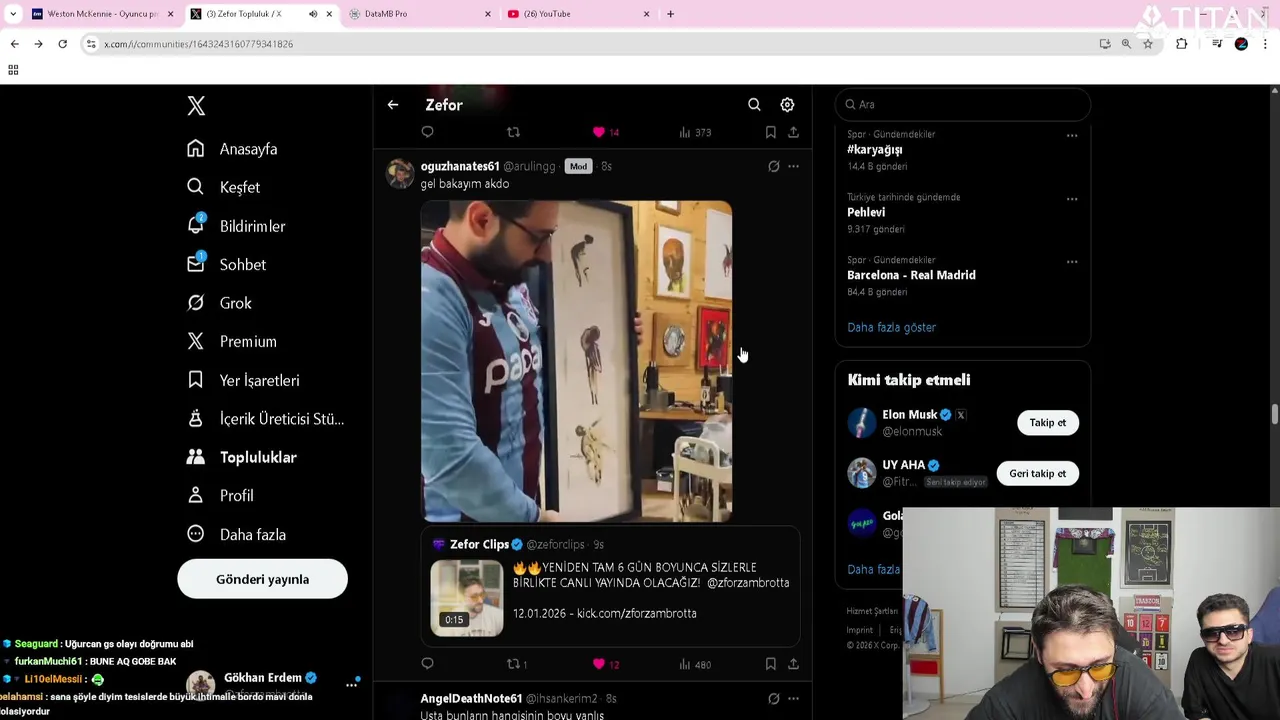Click Gönderi yayınla button
The height and width of the screenshot is (720, 1280).
[262, 579]
